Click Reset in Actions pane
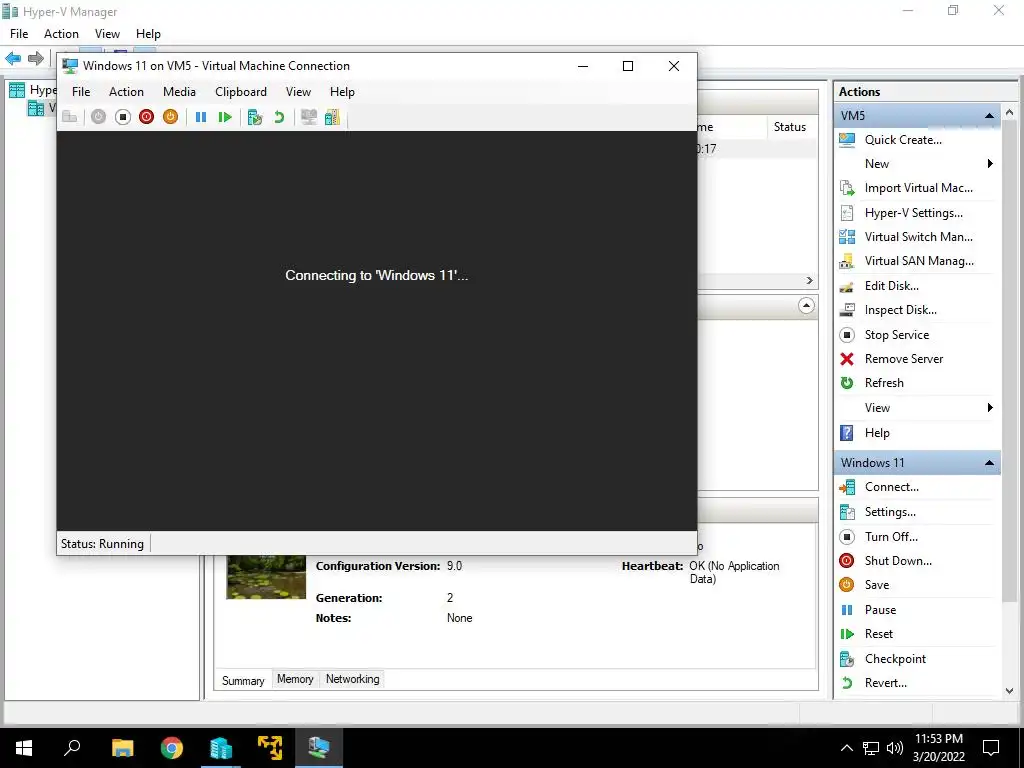 point(878,634)
